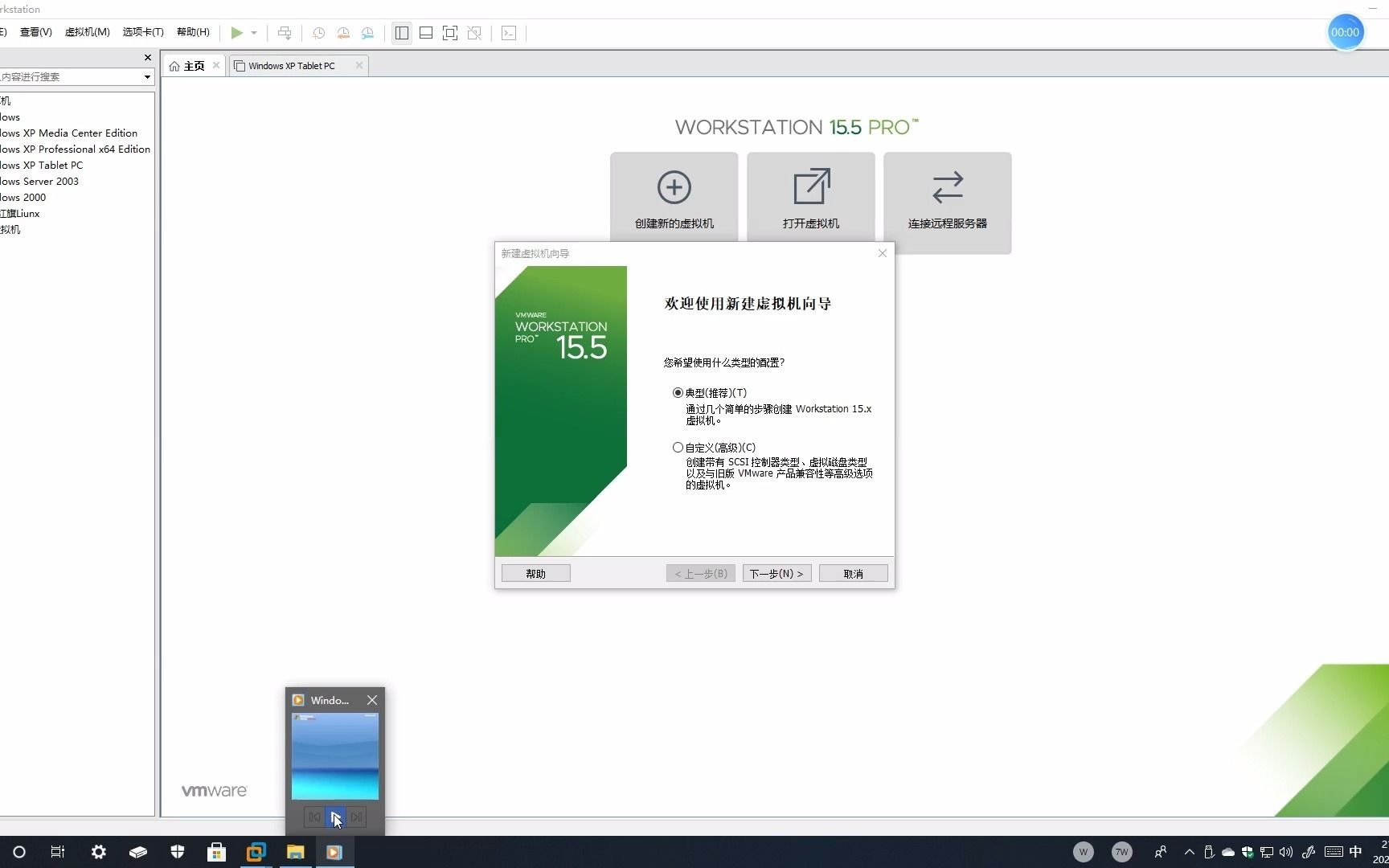Revert to snapshot toolbar icon
This screenshot has width=1389, height=868.
[343, 33]
